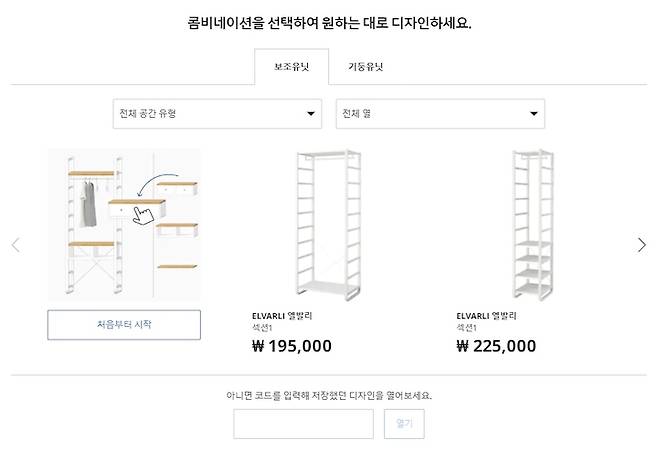Click the 섹션1 label under the ₩195,000 product's name
Image resolution: width=658 pixels, height=450 pixels.
(263, 328)
